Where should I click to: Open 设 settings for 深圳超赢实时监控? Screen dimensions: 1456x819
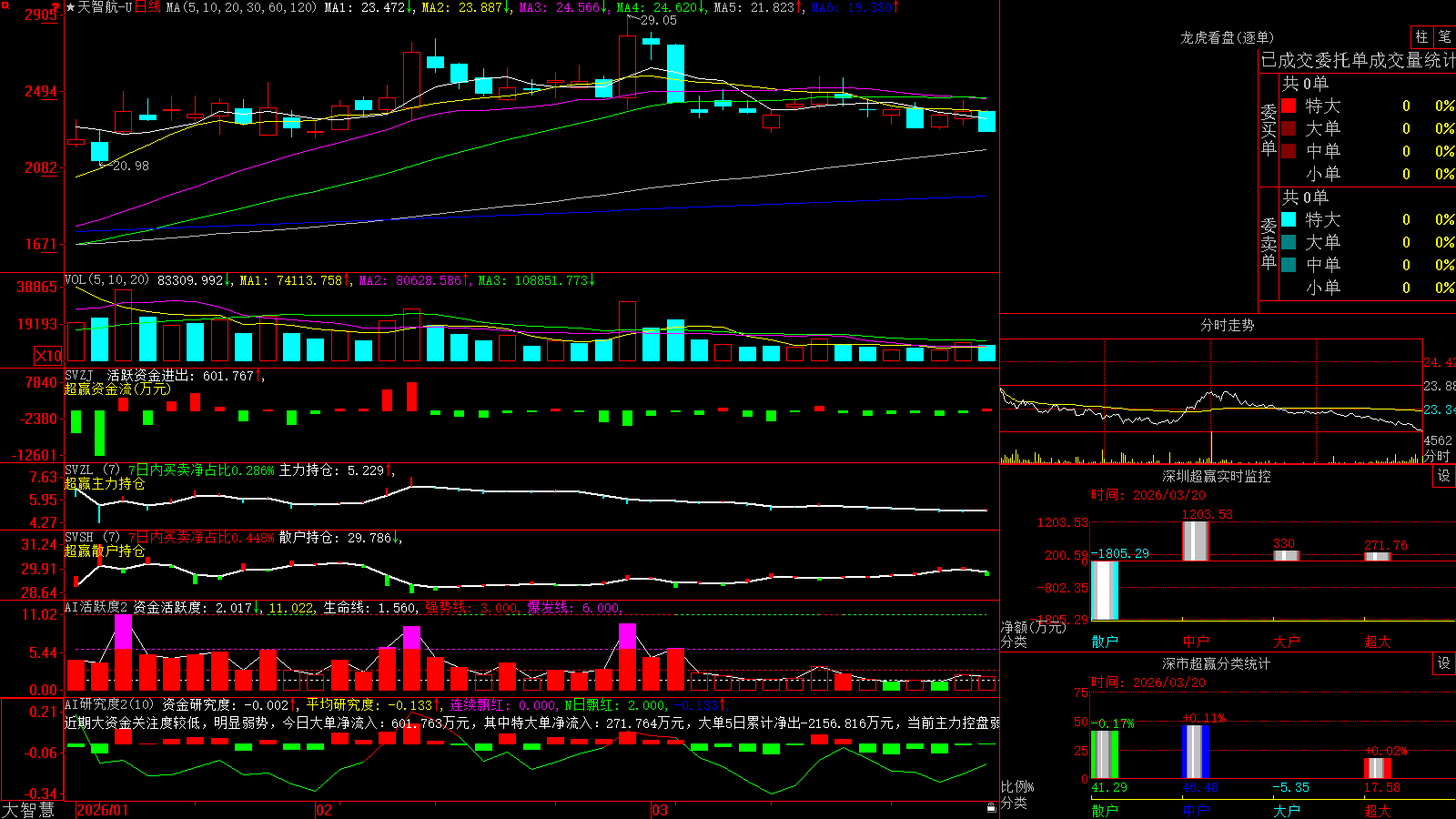[x=1444, y=476]
